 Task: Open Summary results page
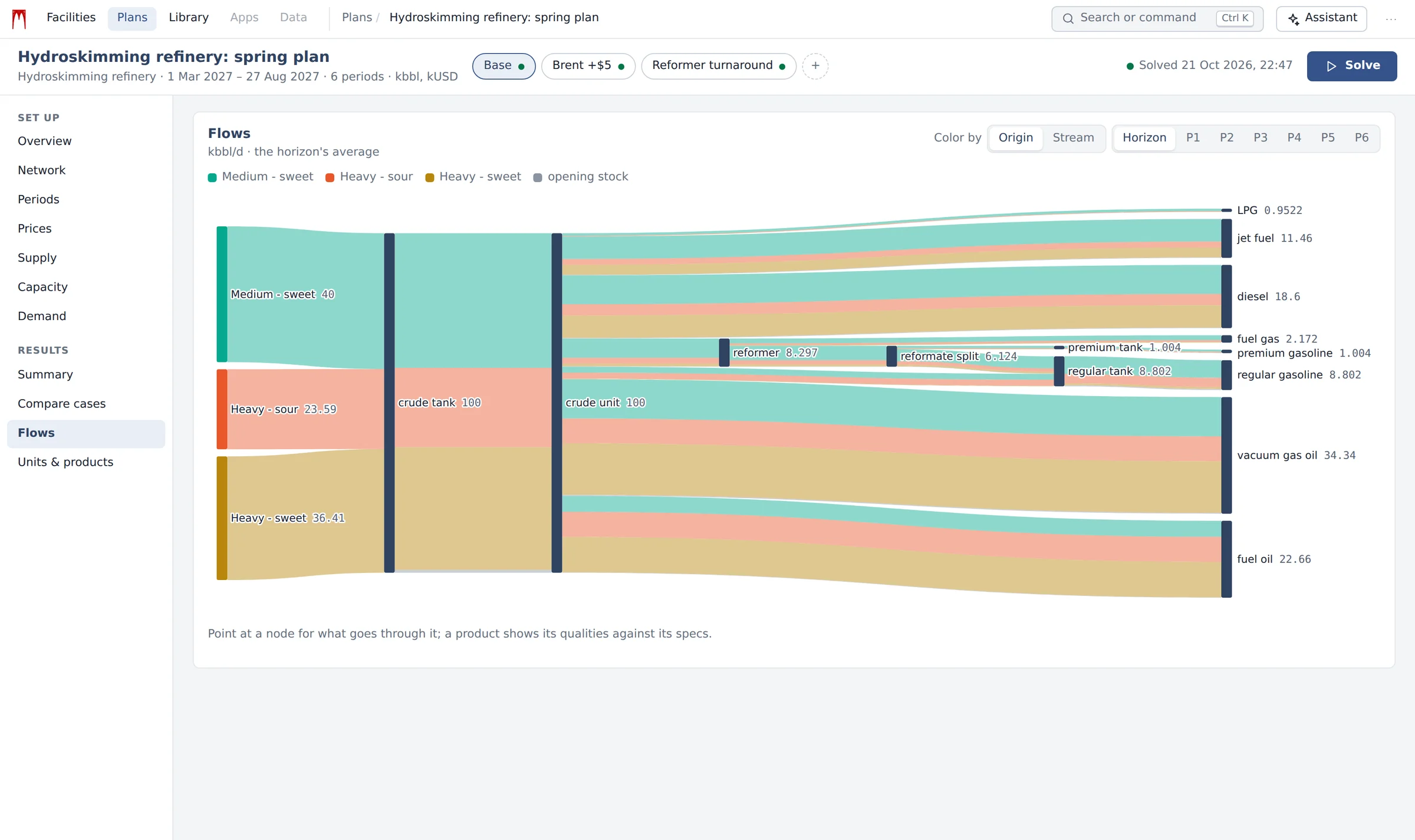pyautogui.click(x=86, y=375)
